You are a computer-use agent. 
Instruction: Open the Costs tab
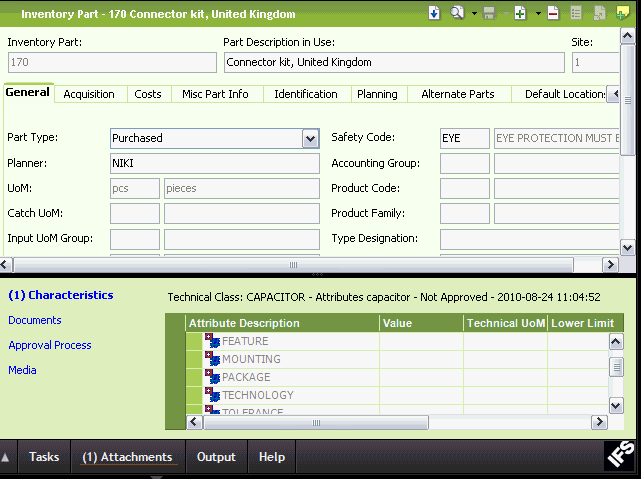click(x=148, y=94)
